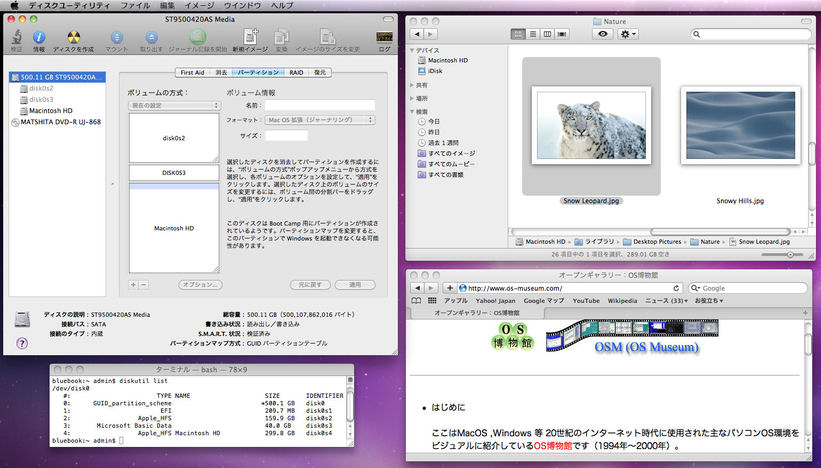Click the オプション options button
The image size is (821, 468).
(x=201, y=285)
